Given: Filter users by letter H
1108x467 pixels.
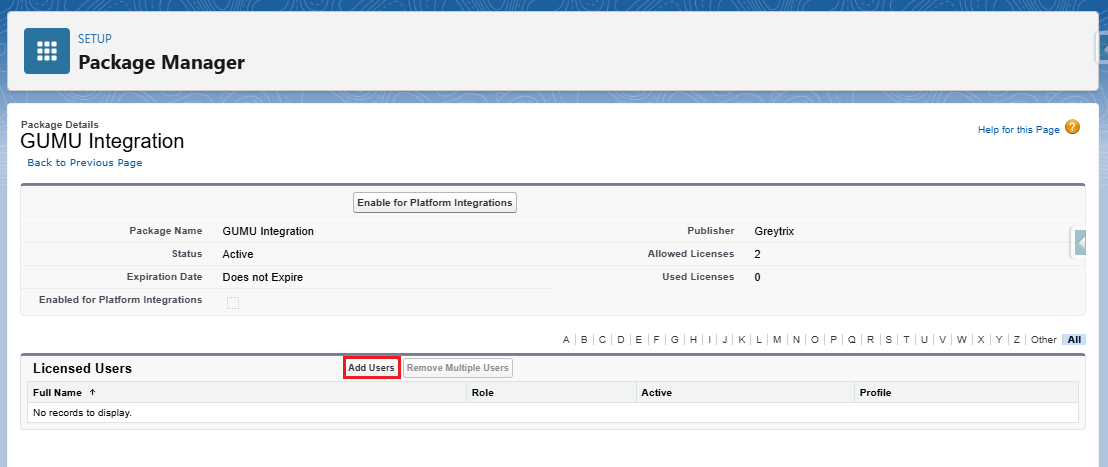Looking at the screenshot, I should coord(694,340).
